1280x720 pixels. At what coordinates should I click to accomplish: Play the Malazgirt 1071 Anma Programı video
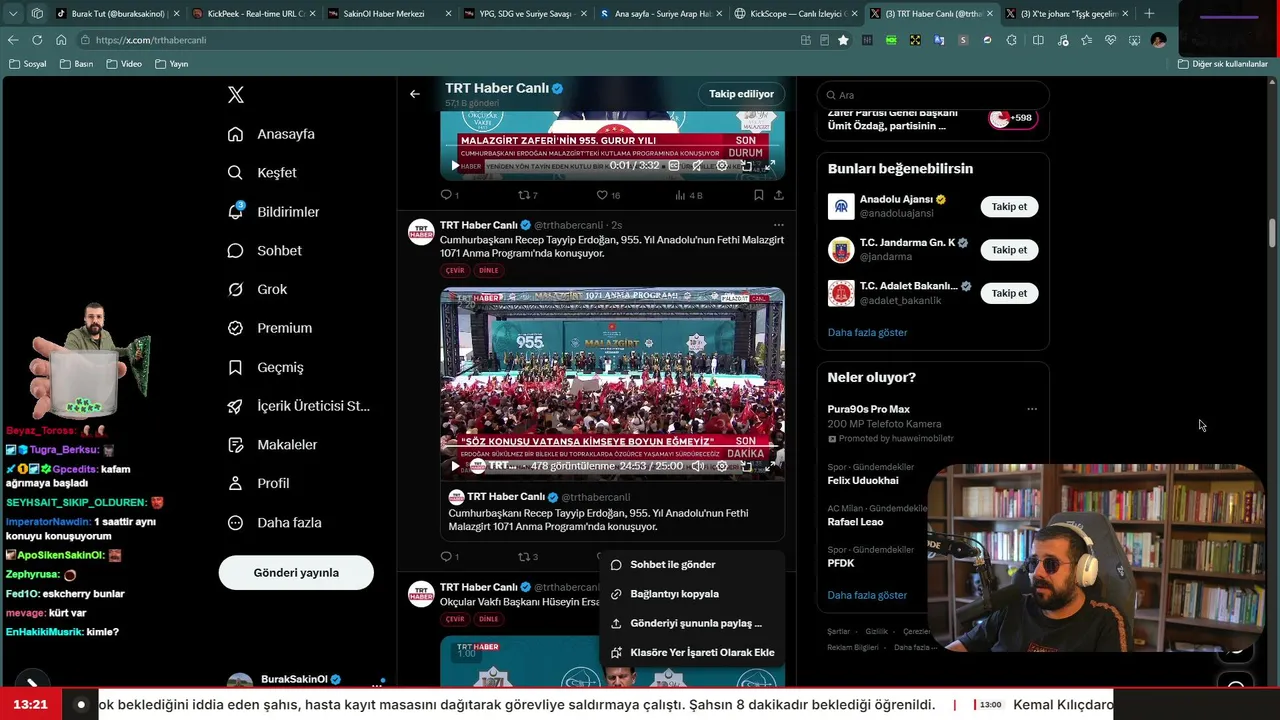pyautogui.click(x=455, y=466)
